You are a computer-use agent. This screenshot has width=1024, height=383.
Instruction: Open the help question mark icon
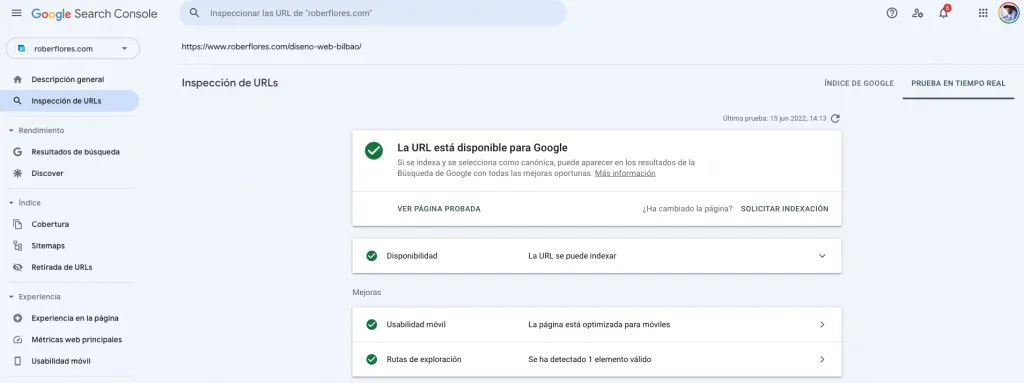pyautogui.click(x=891, y=13)
